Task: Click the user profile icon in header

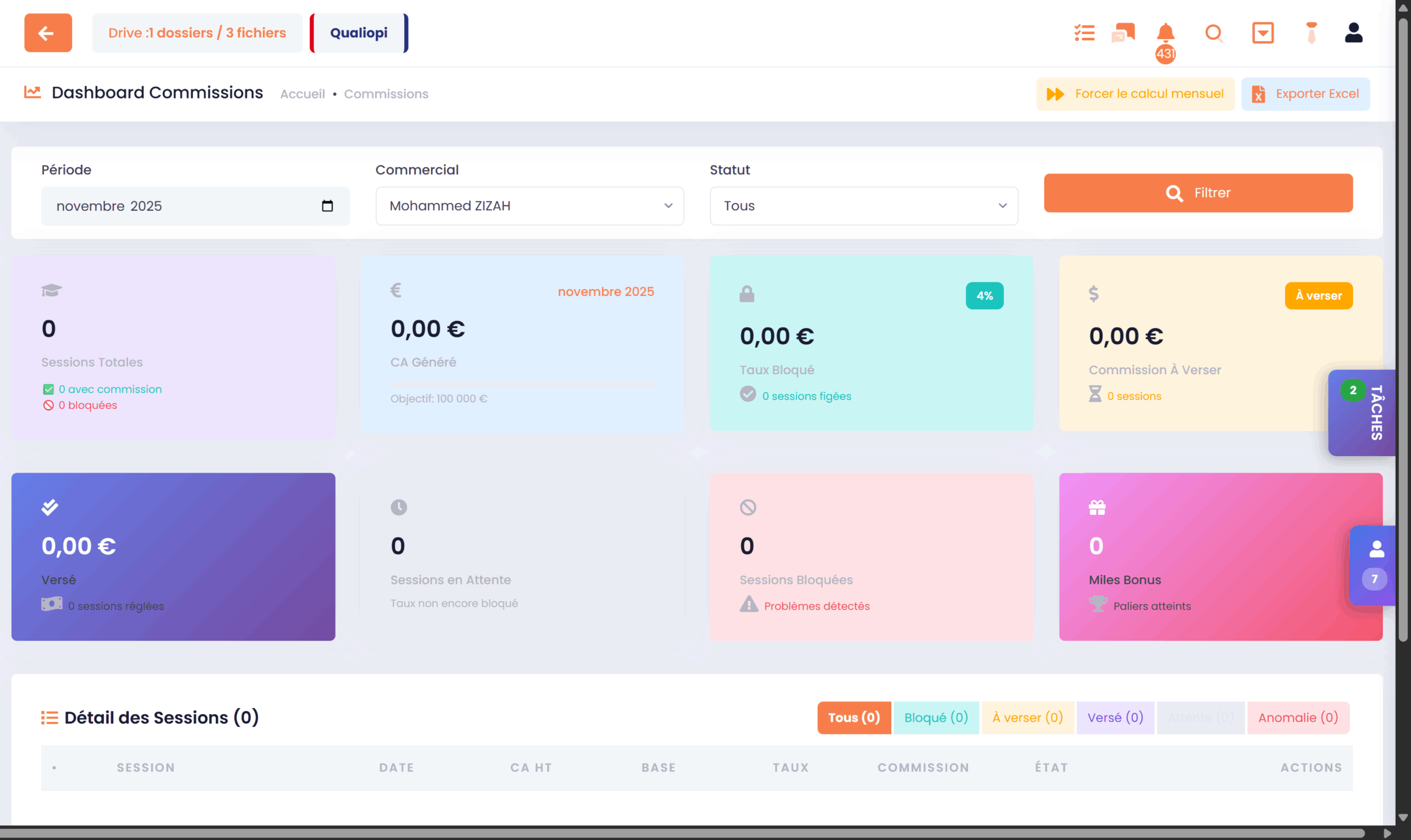Action: (1354, 33)
